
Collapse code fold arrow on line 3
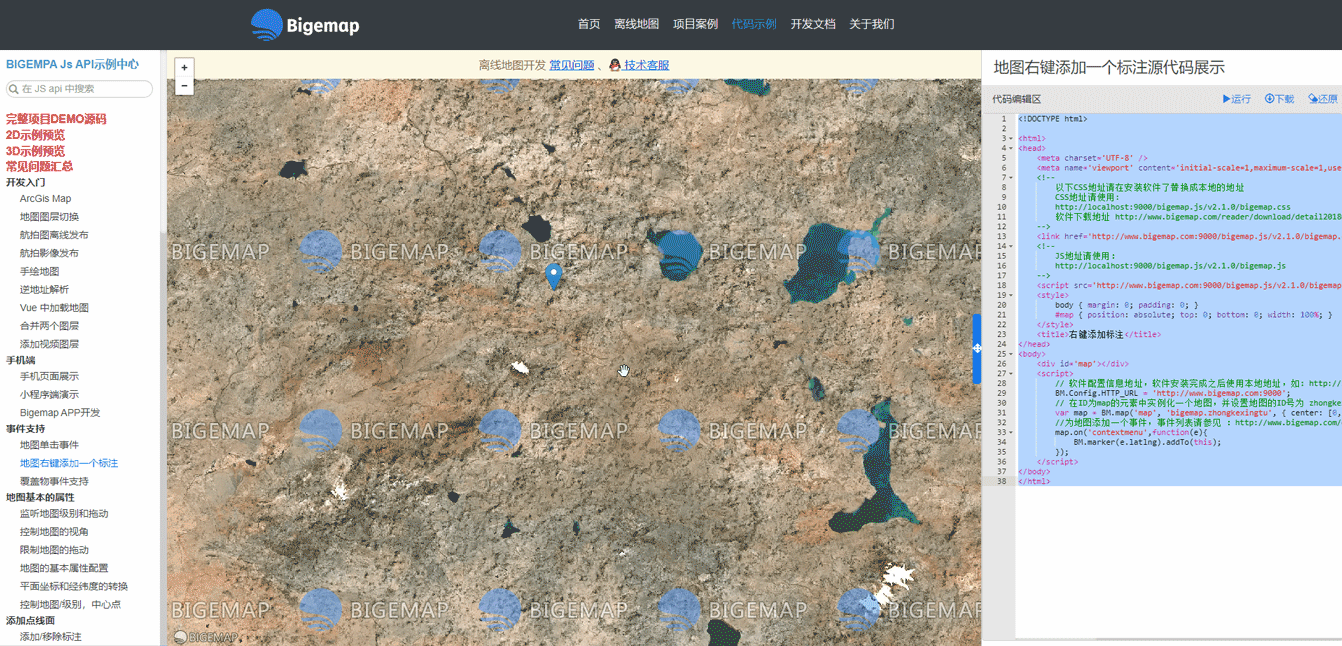pos(1011,138)
